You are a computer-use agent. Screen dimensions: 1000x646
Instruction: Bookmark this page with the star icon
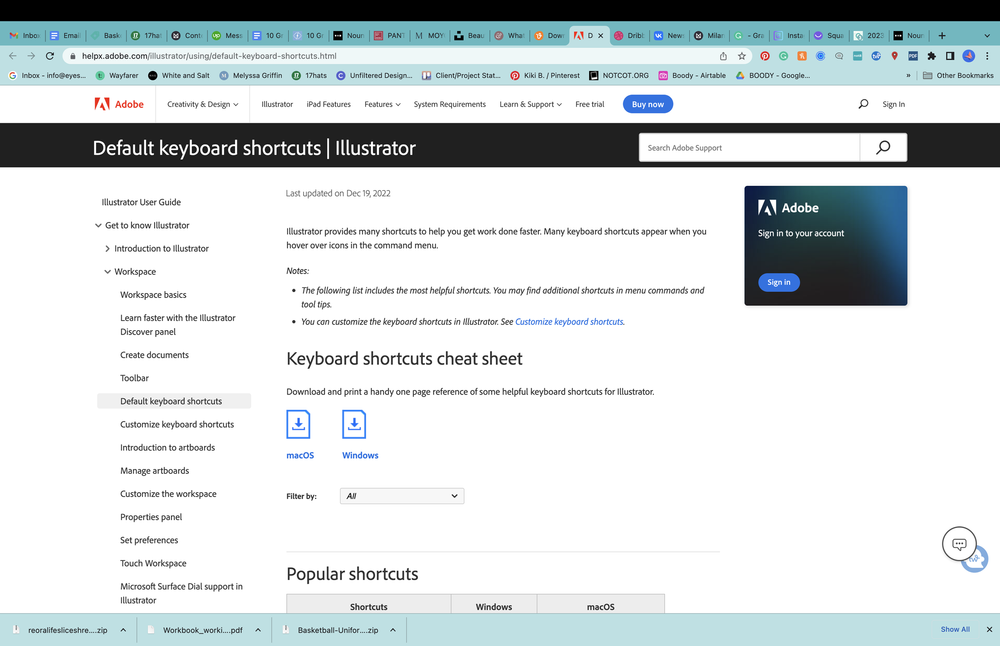point(742,56)
